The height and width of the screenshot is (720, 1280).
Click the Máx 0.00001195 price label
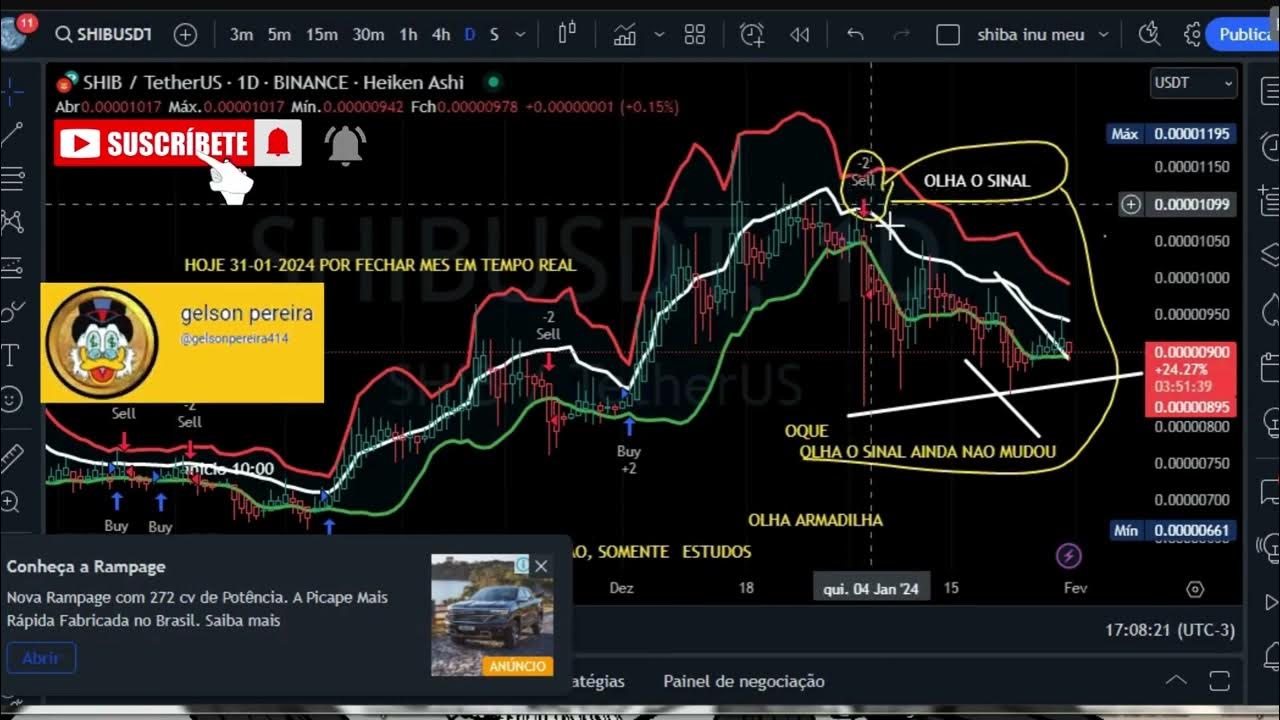tap(1172, 134)
